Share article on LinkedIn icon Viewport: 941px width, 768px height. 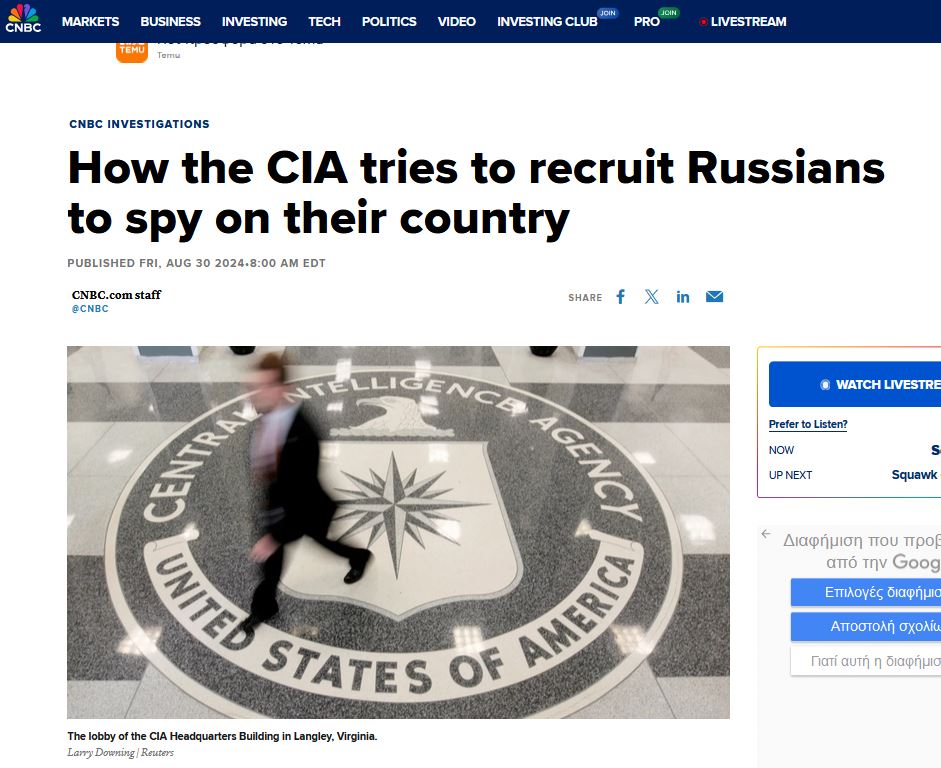point(683,296)
